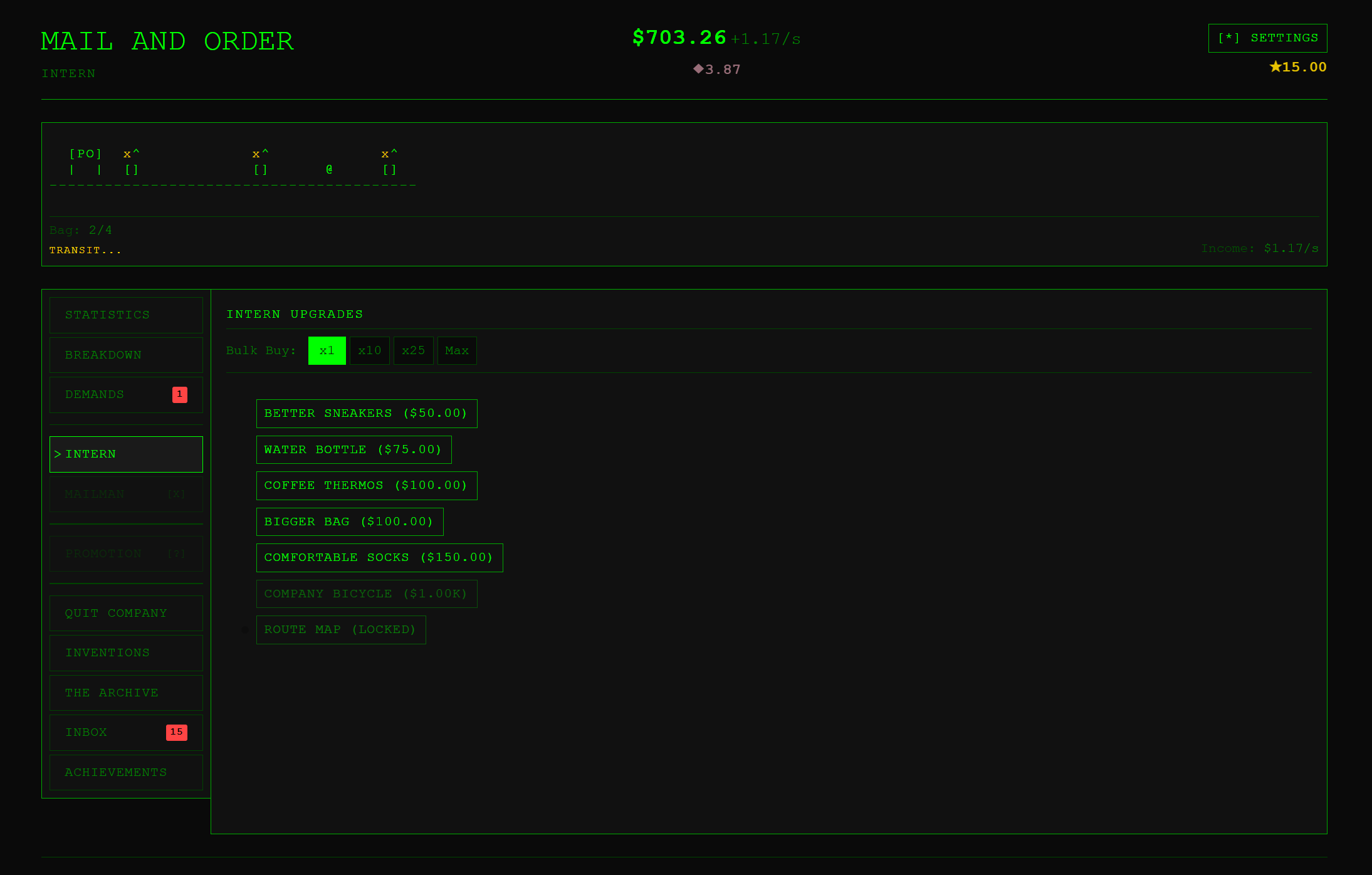This screenshot has width=1372, height=875.
Task: Open The Archive section
Action: (x=126, y=693)
